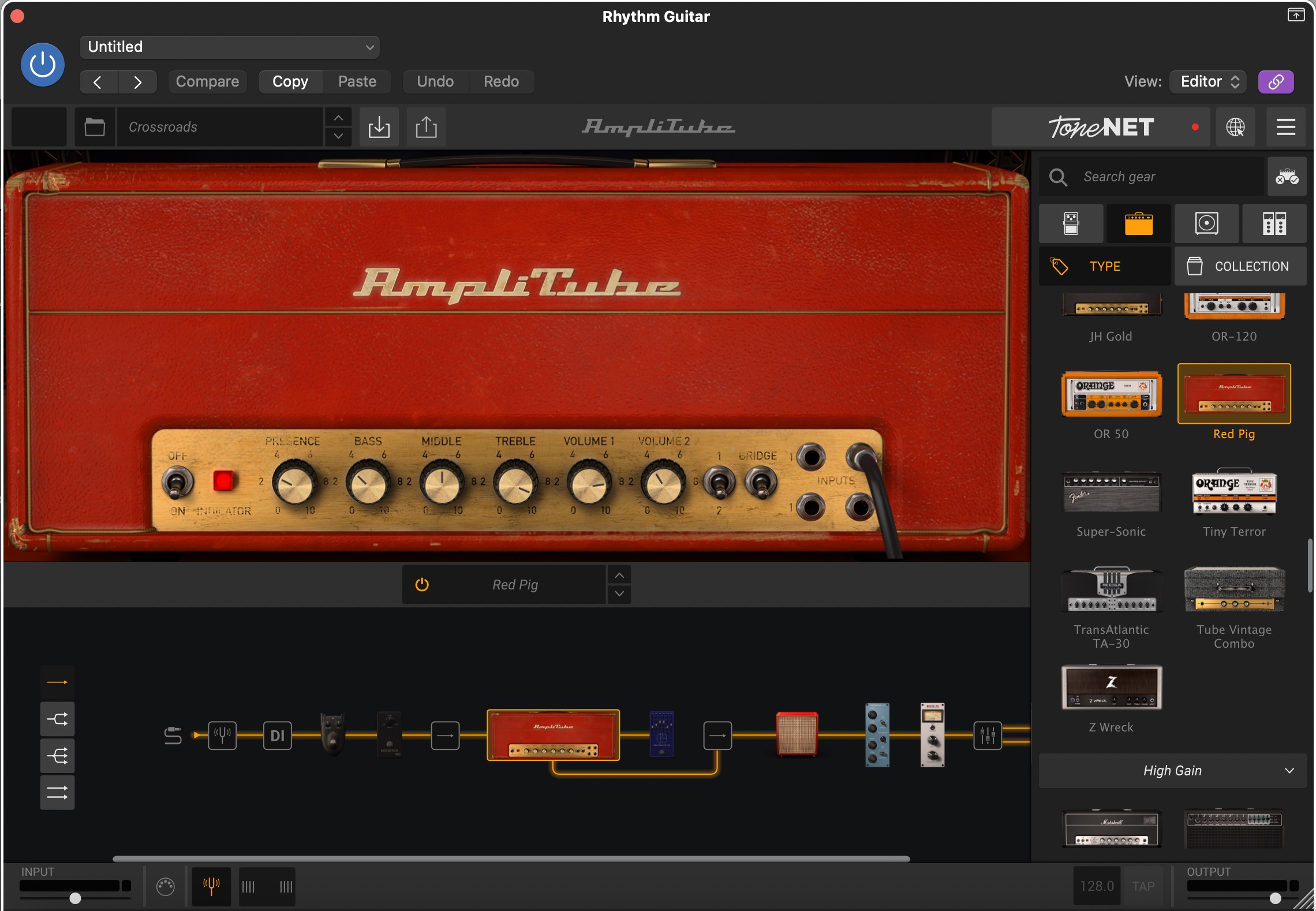This screenshot has width=1316, height=911.
Task: Step to next Crossroads preset down arrow
Action: pyautogui.click(x=338, y=136)
